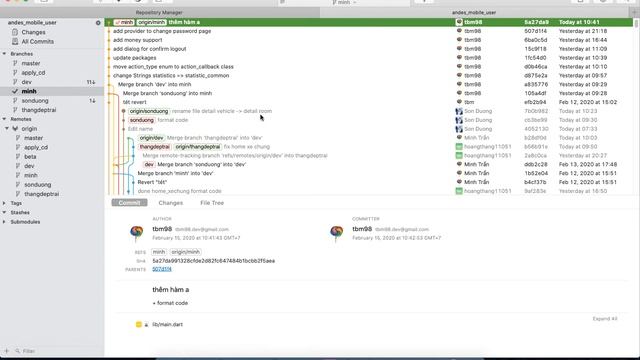Screen dimensions: 640x360
Task: Click the committer tbm98 avatar in details
Action: pos(337,233)
